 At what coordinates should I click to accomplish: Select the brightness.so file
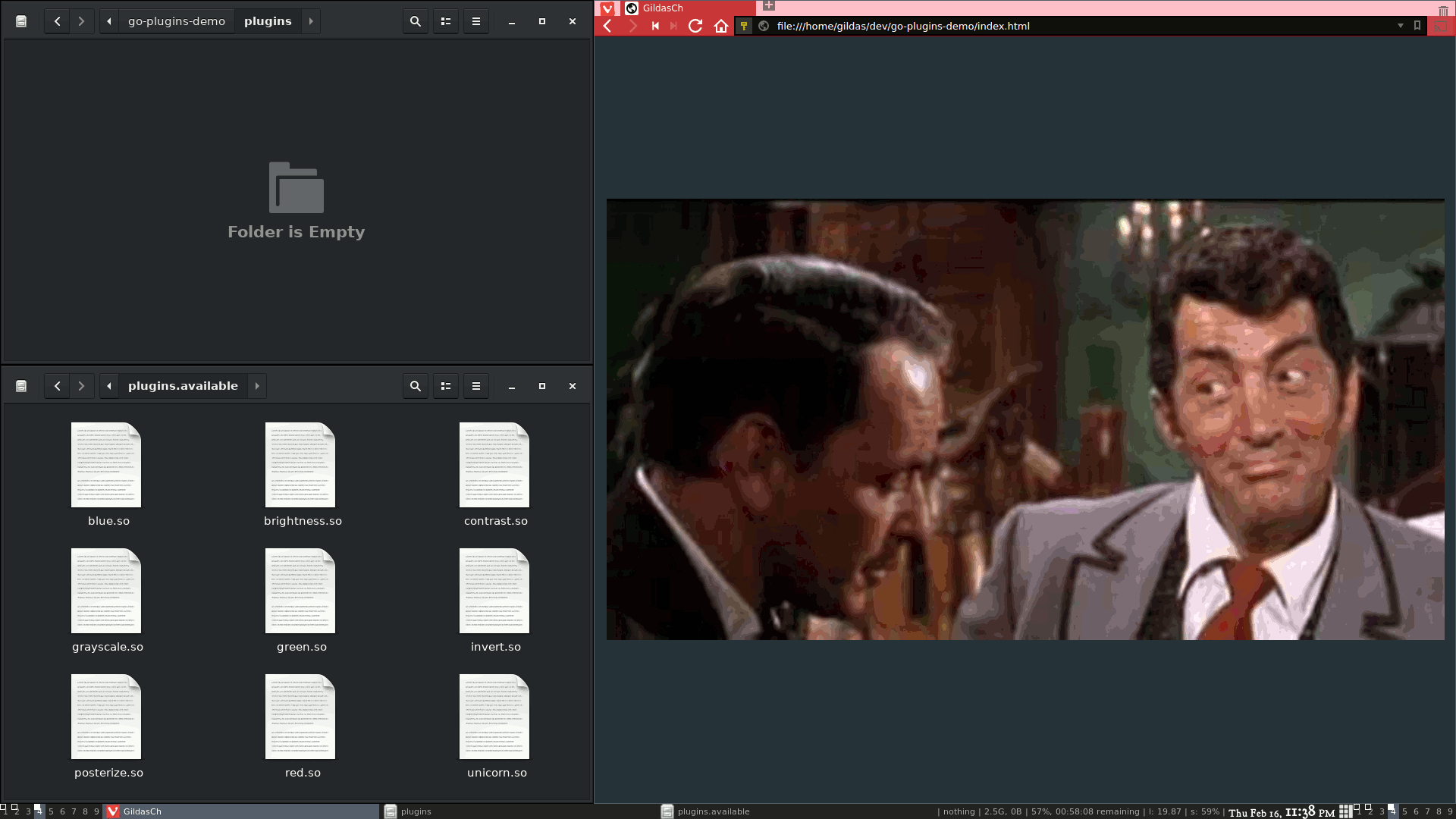pos(301,474)
